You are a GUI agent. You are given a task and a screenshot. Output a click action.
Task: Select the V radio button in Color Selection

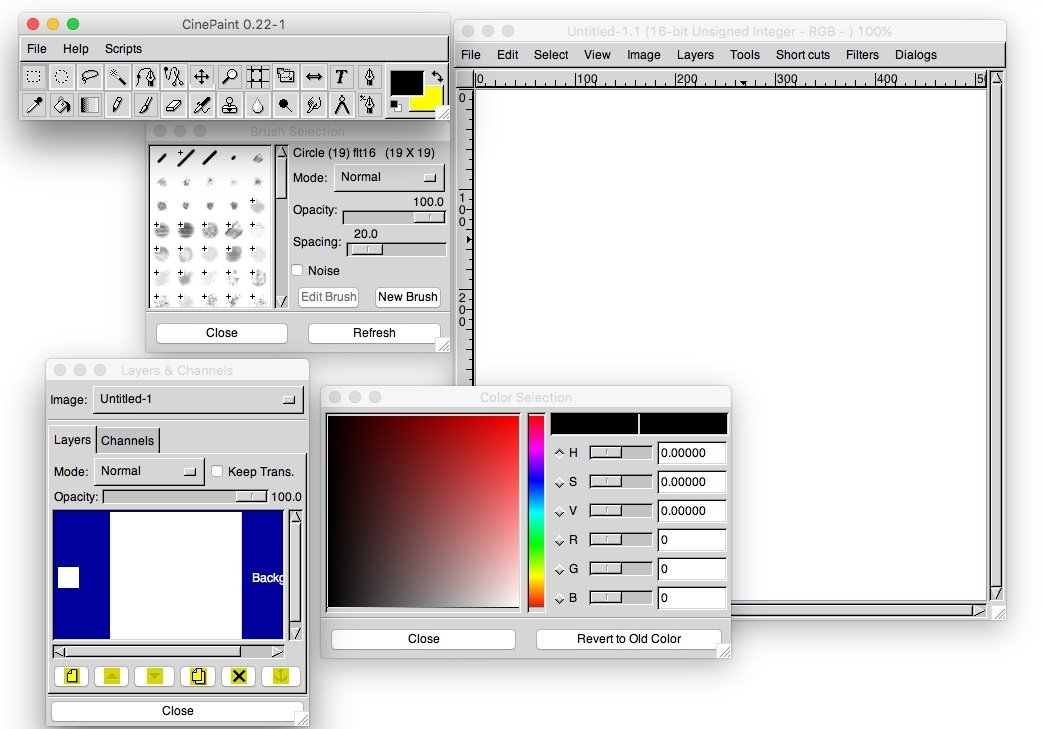click(x=559, y=511)
